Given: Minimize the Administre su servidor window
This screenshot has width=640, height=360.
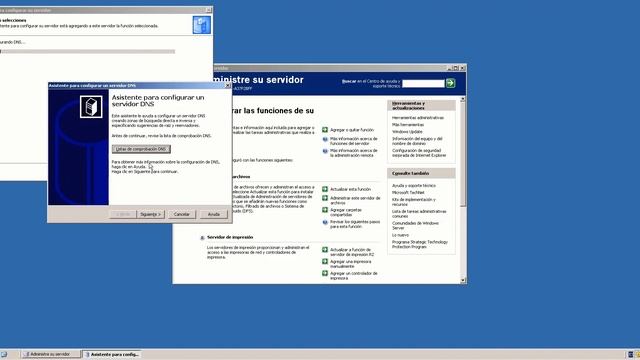Looking at the screenshot, I should click(x=450, y=68).
